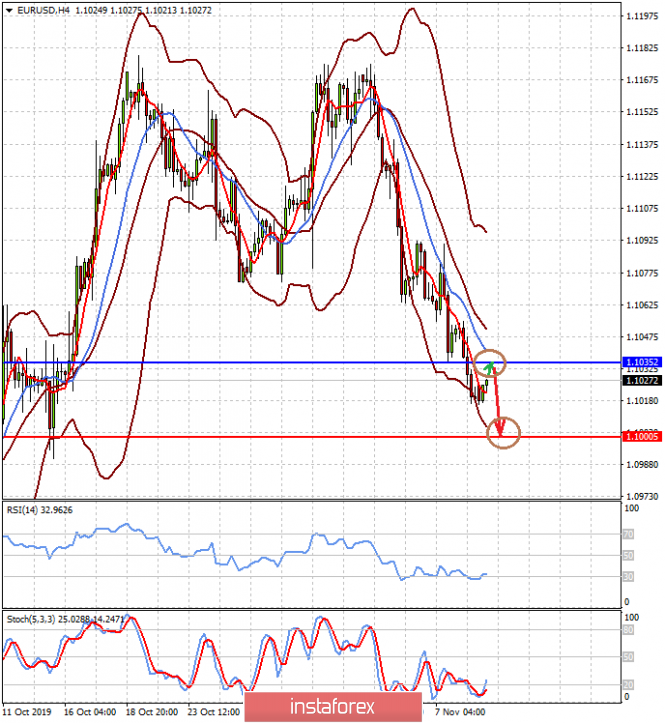The image size is (665, 723).
Task: Click the green upward arrow on chart
Action: [489, 372]
